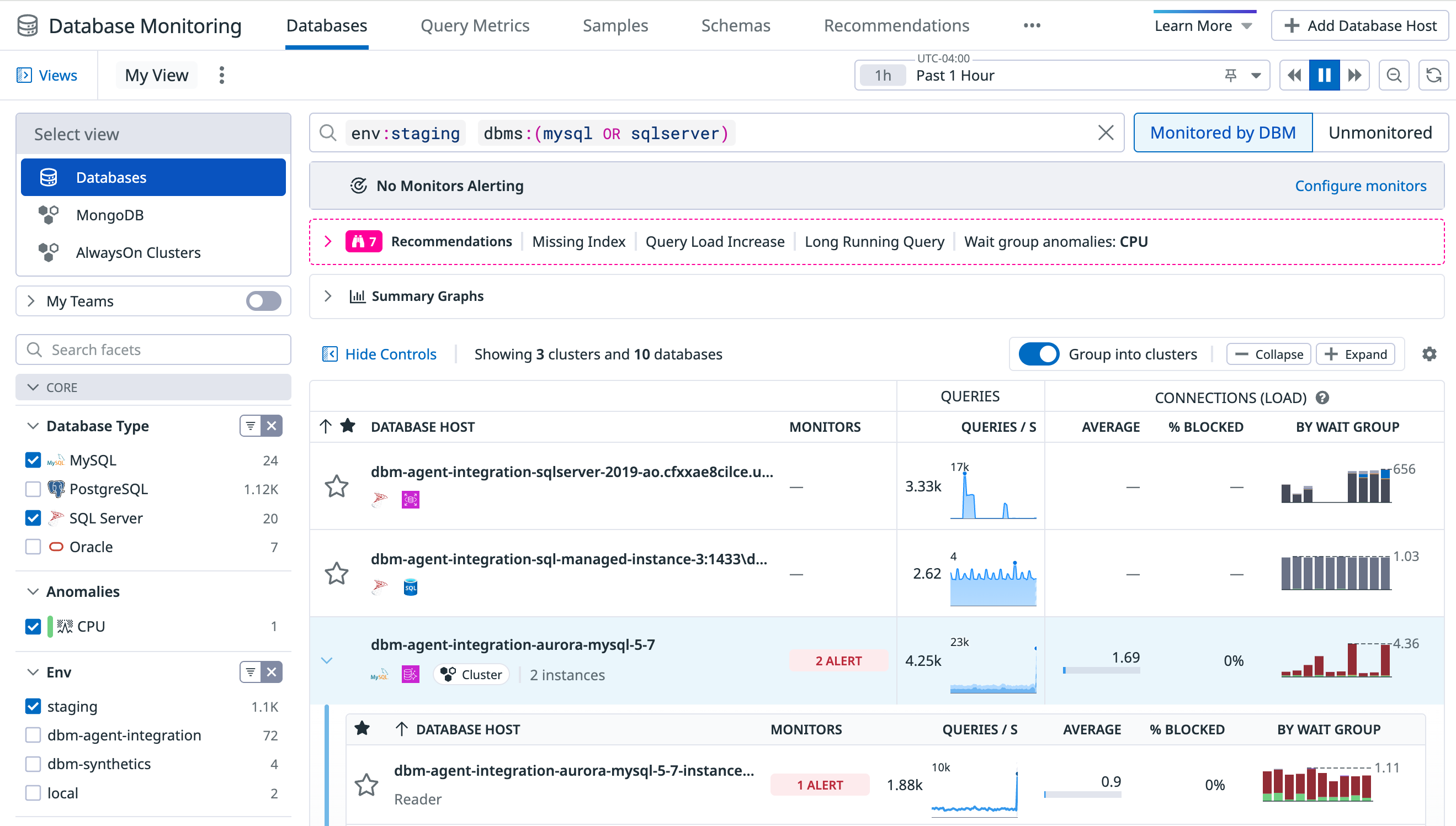Pin the time range selector
This screenshot has height=826, width=1456.
pyautogui.click(x=1230, y=76)
